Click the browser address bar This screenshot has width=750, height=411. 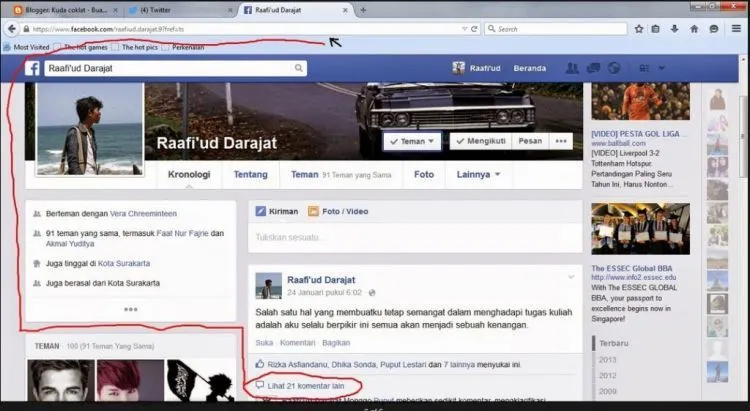click(x=244, y=29)
